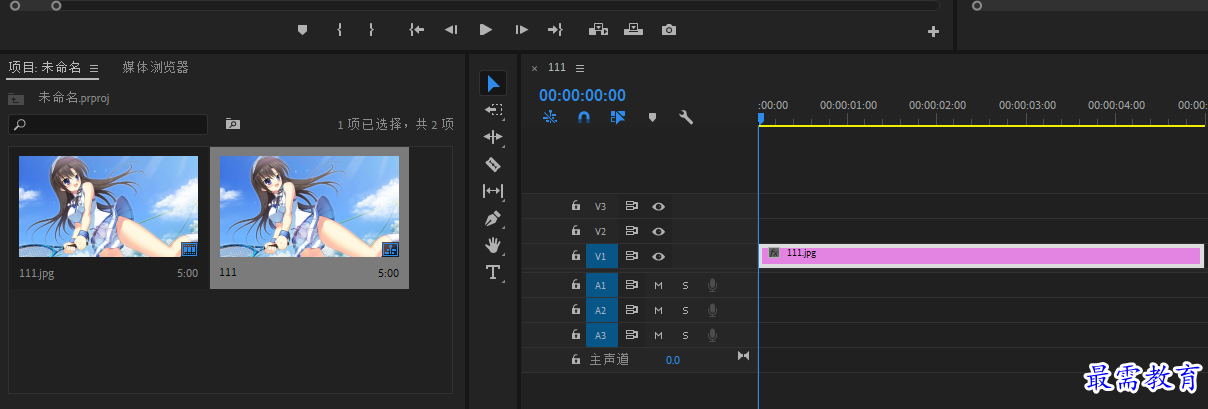Toggle sync lock on A2 track
1208x409 pixels.
[632, 310]
